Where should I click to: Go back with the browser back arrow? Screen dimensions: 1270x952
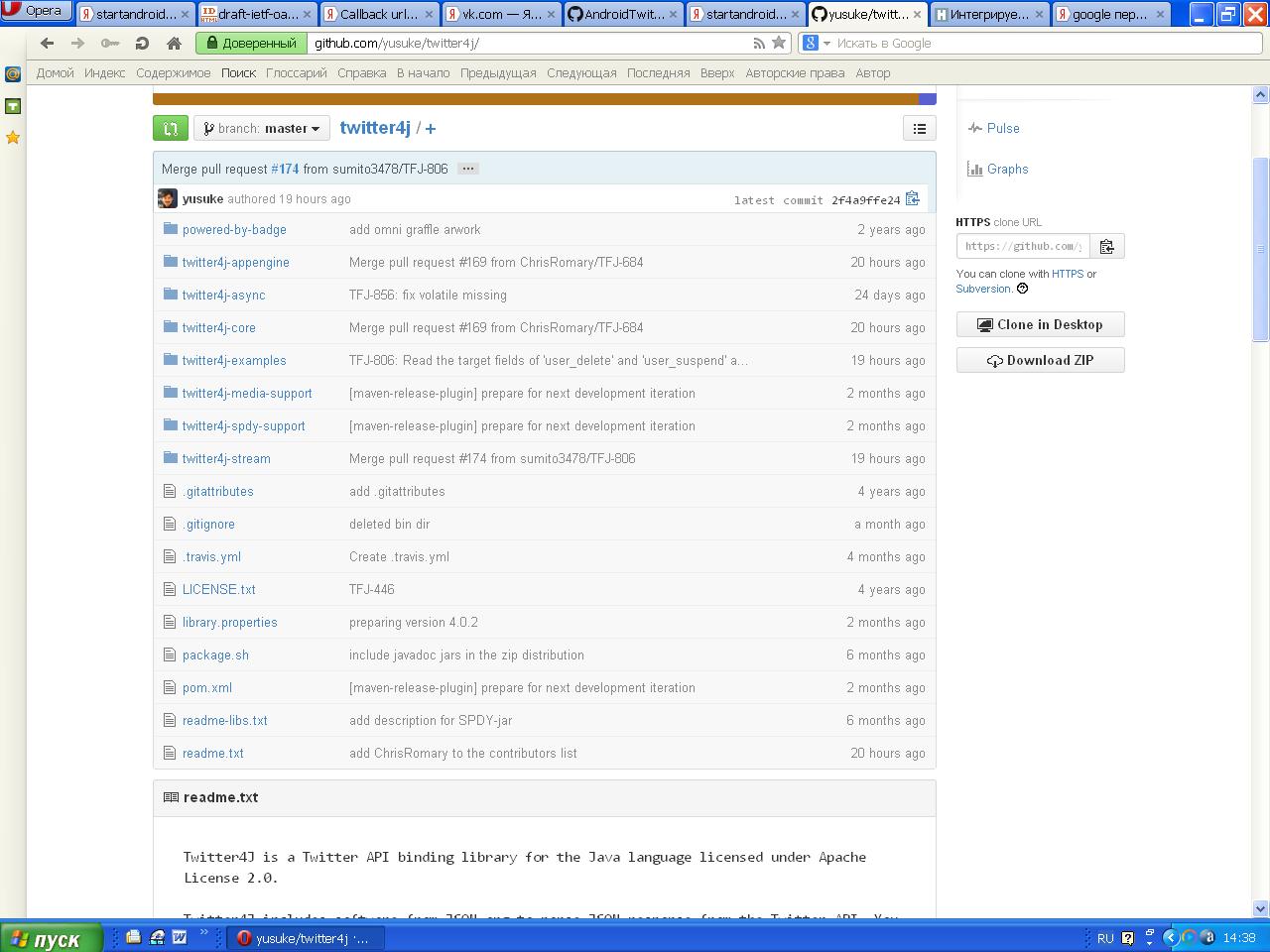(47, 43)
